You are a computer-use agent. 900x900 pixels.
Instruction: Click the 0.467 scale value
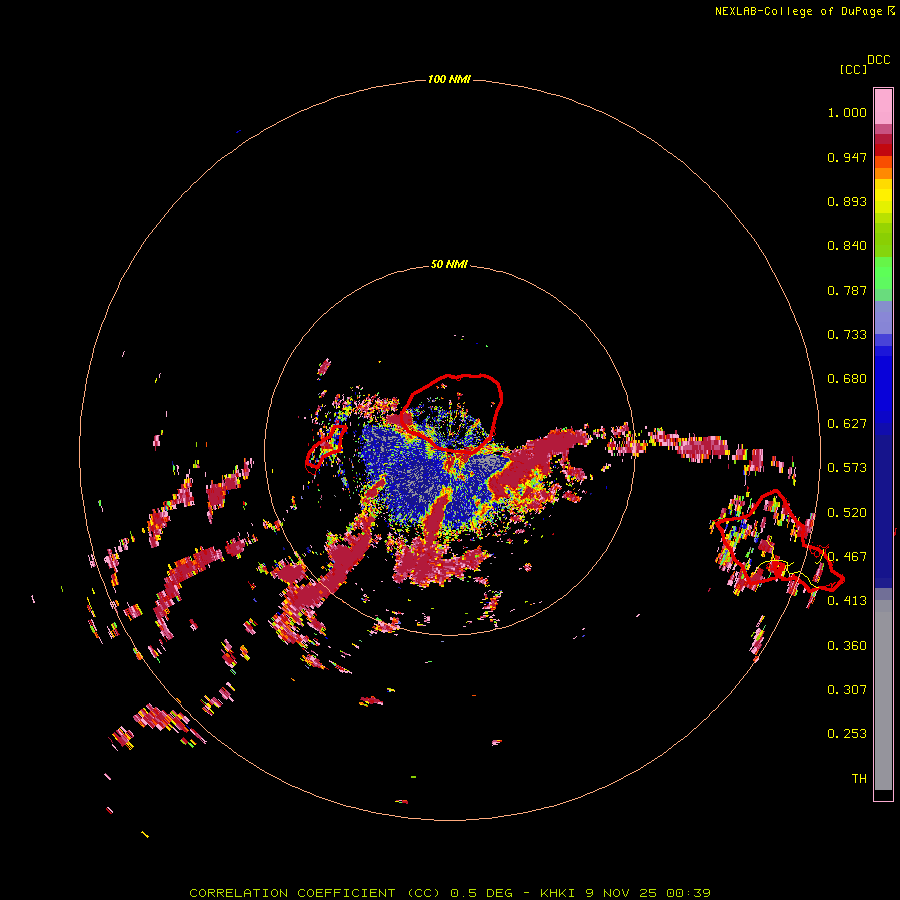point(847,557)
